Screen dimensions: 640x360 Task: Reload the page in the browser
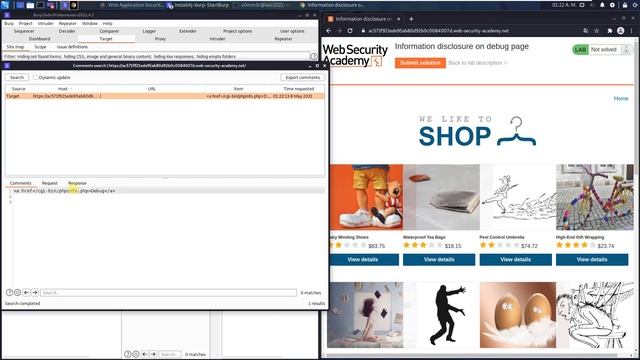(350, 31)
